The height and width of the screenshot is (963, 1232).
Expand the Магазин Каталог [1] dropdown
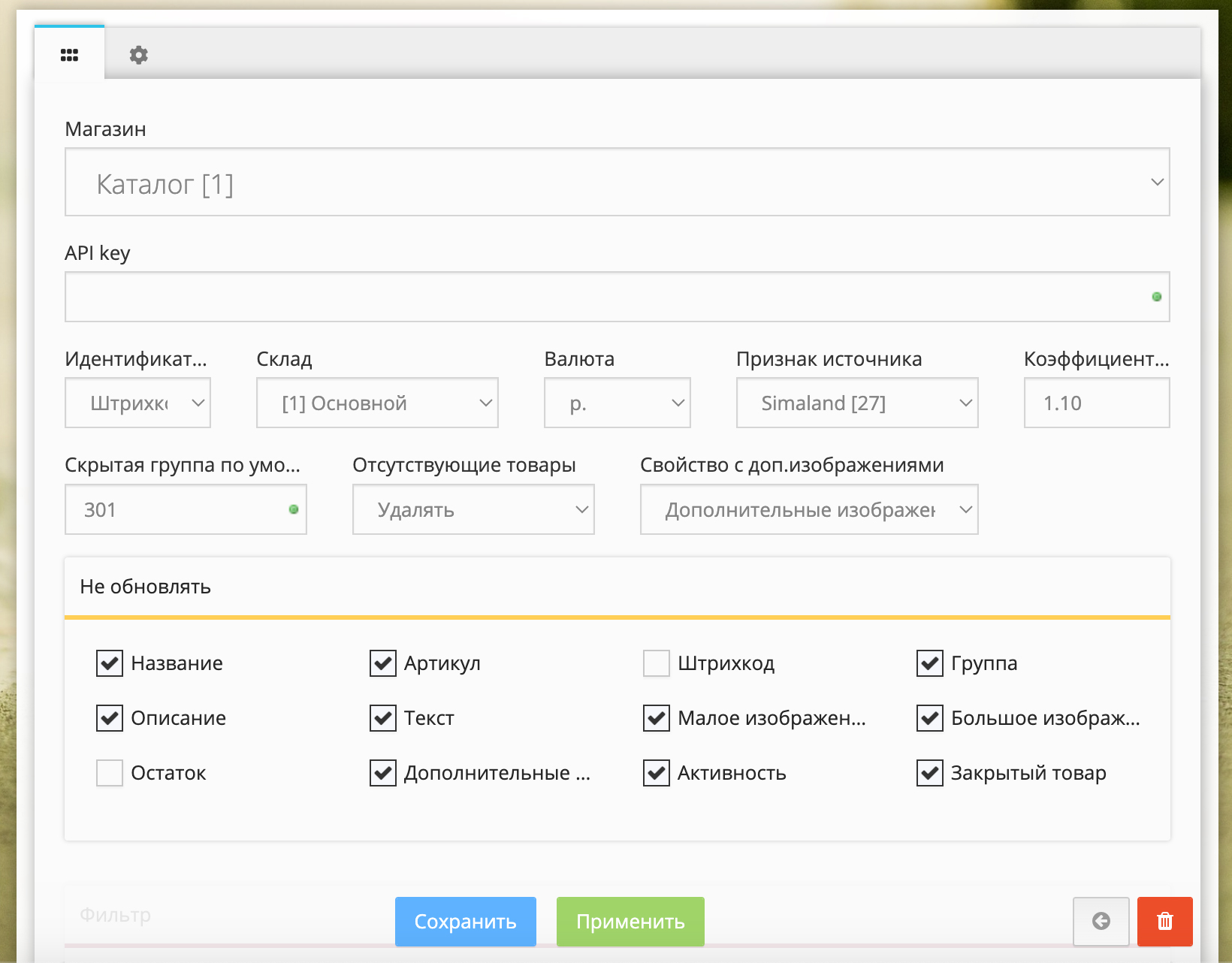click(617, 183)
